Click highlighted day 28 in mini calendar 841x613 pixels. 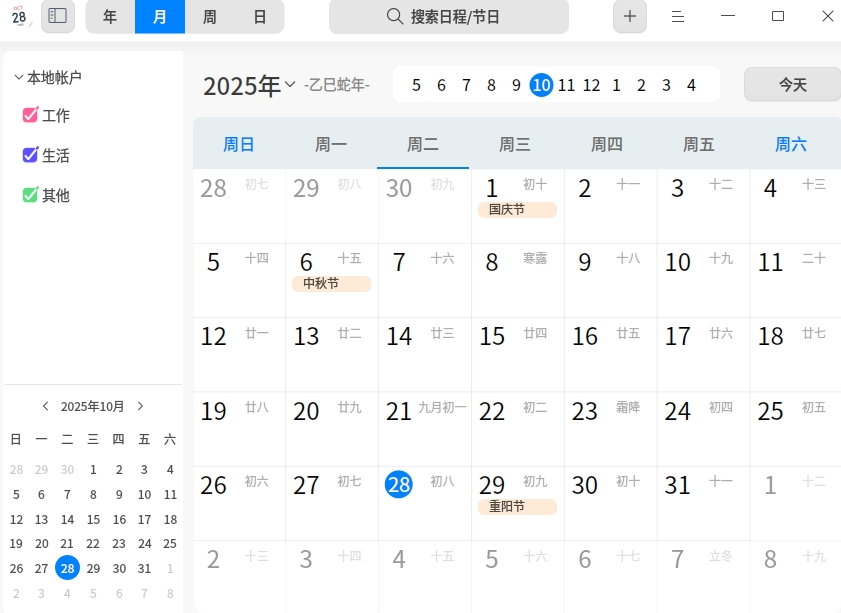pyautogui.click(x=67, y=568)
